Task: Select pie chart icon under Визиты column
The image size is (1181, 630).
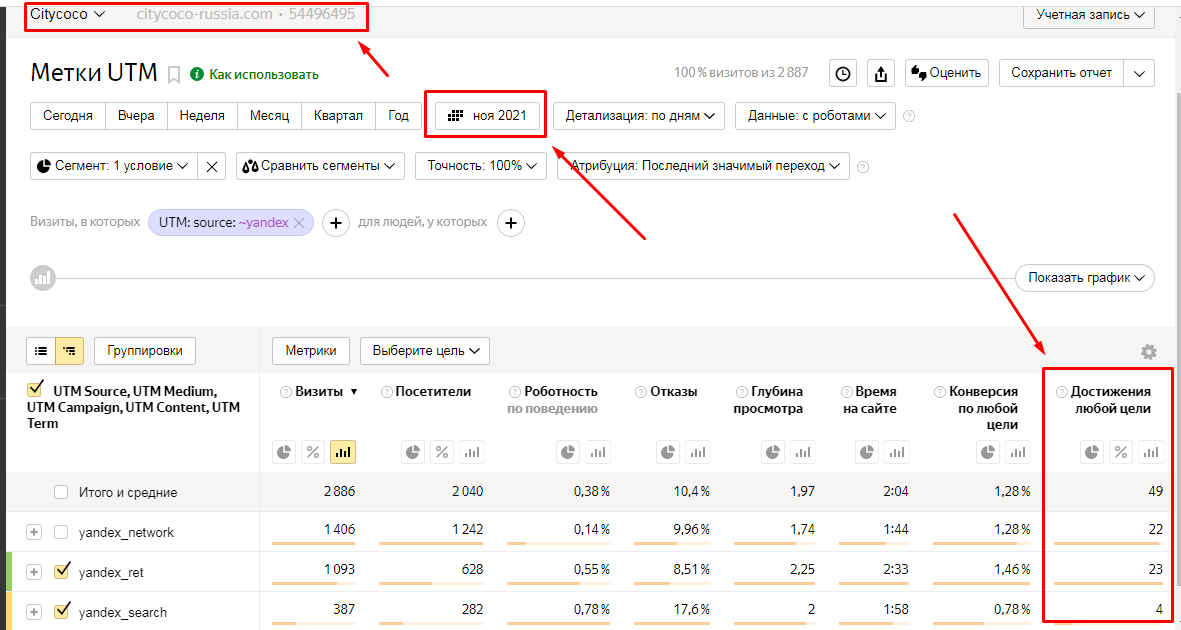Action: coord(285,453)
